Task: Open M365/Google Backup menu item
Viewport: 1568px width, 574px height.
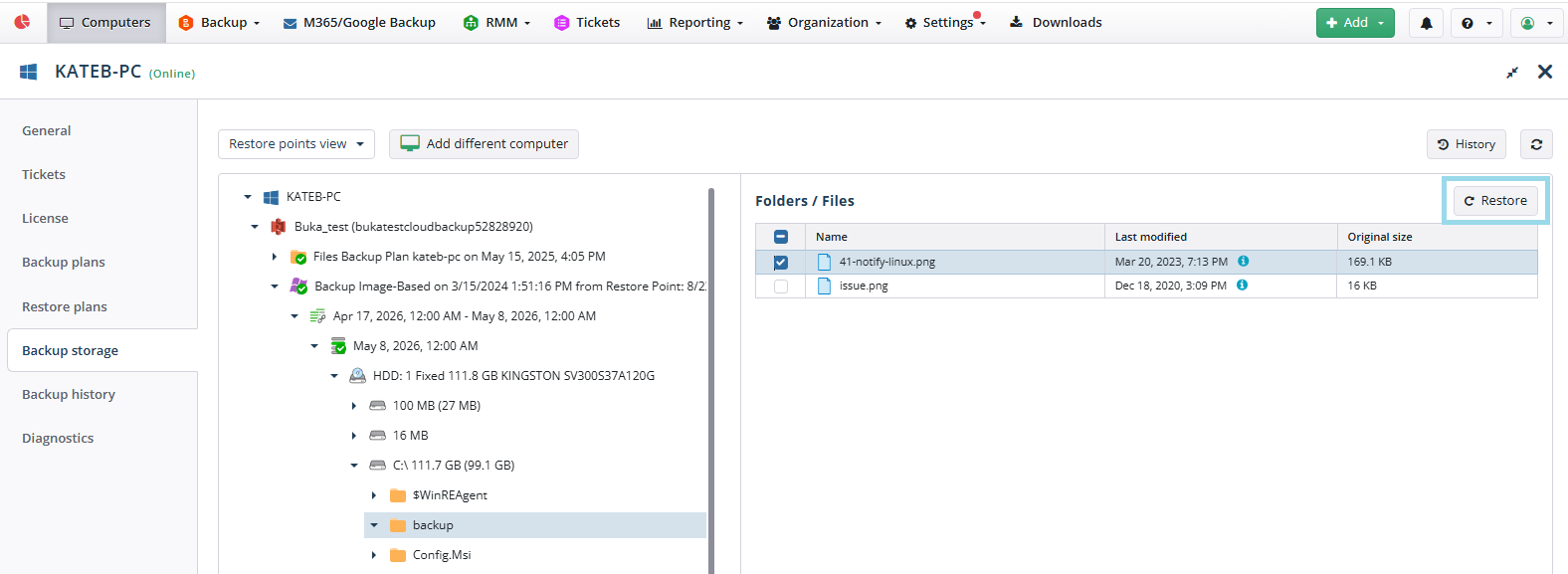Action: (359, 23)
